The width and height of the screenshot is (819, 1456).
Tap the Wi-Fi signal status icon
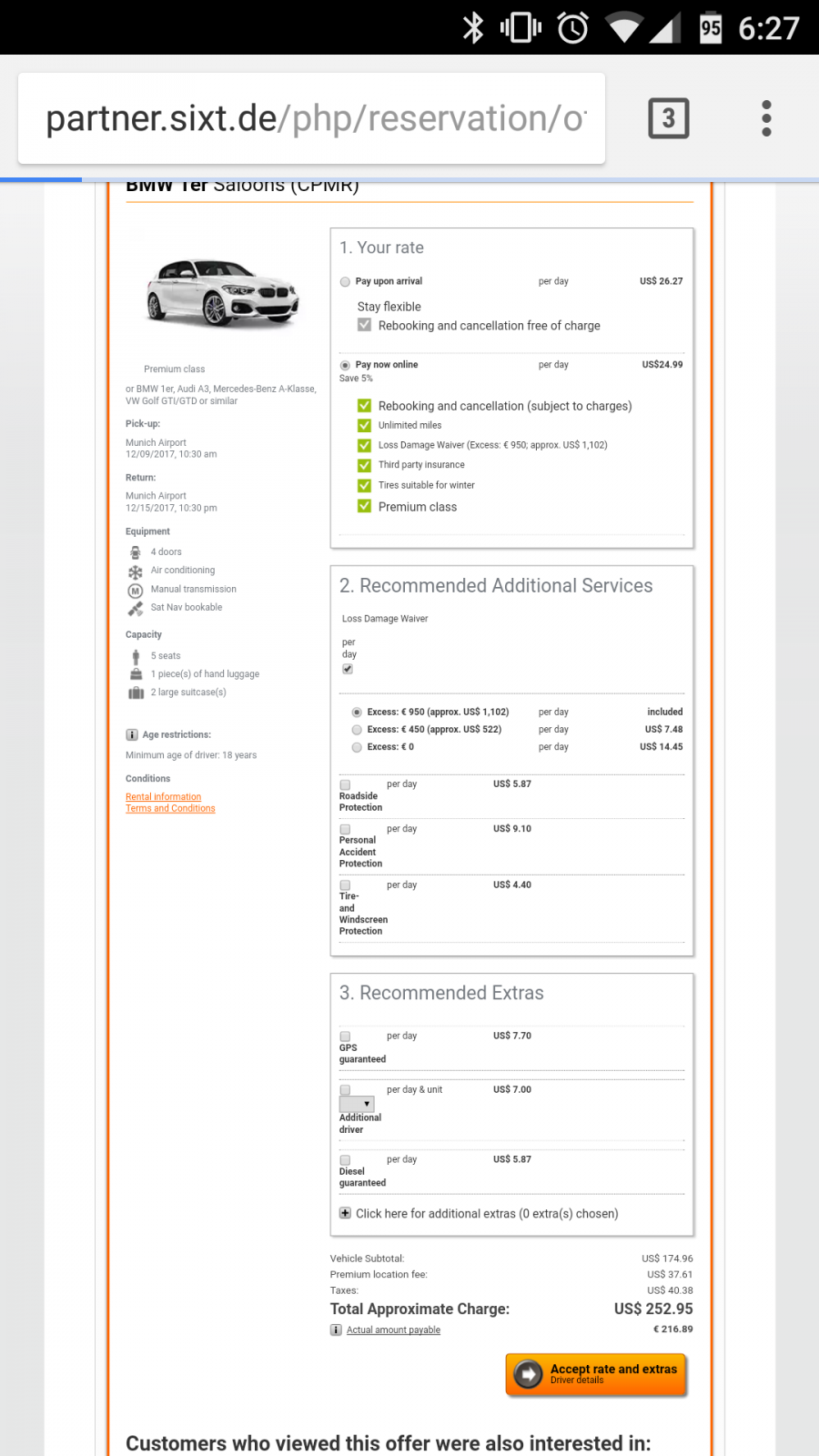coord(623,28)
